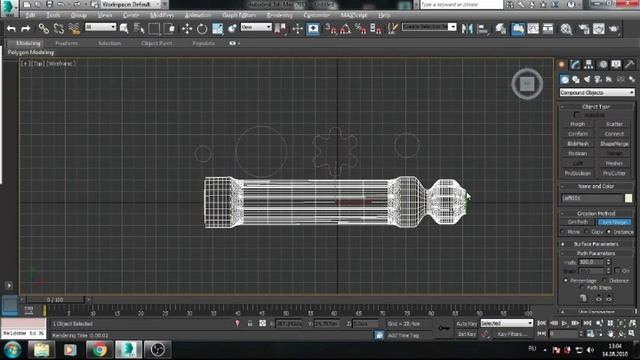Select the Copy radio option
Viewport: 640px width, 360px height.
[x=586, y=232]
